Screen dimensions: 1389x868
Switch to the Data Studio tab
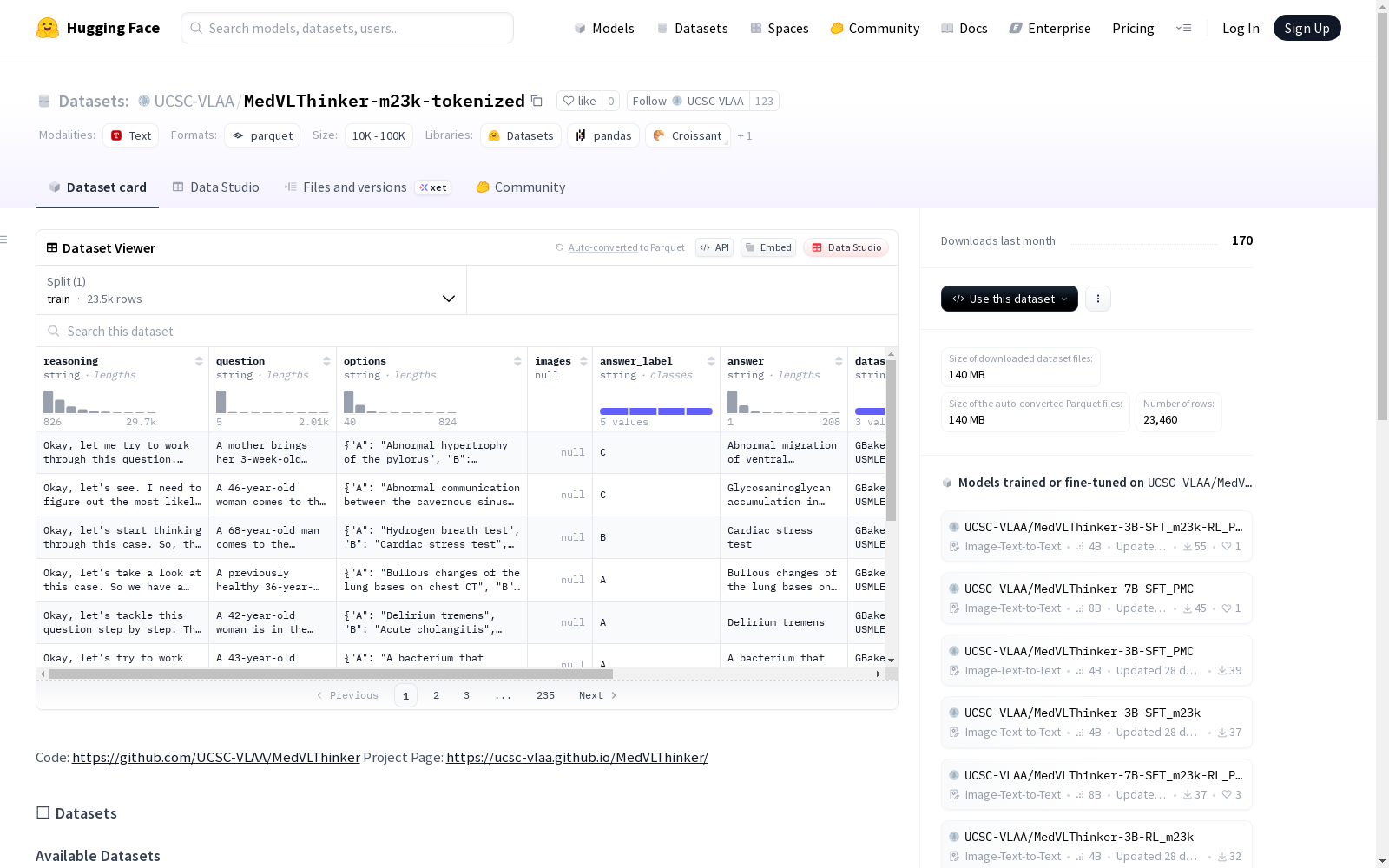coord(216,187)
